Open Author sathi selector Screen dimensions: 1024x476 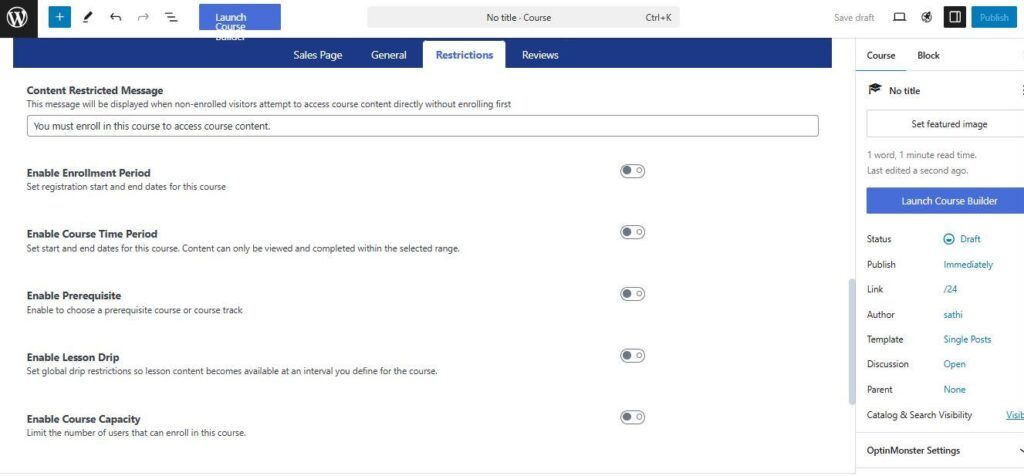tap(953, 315)
